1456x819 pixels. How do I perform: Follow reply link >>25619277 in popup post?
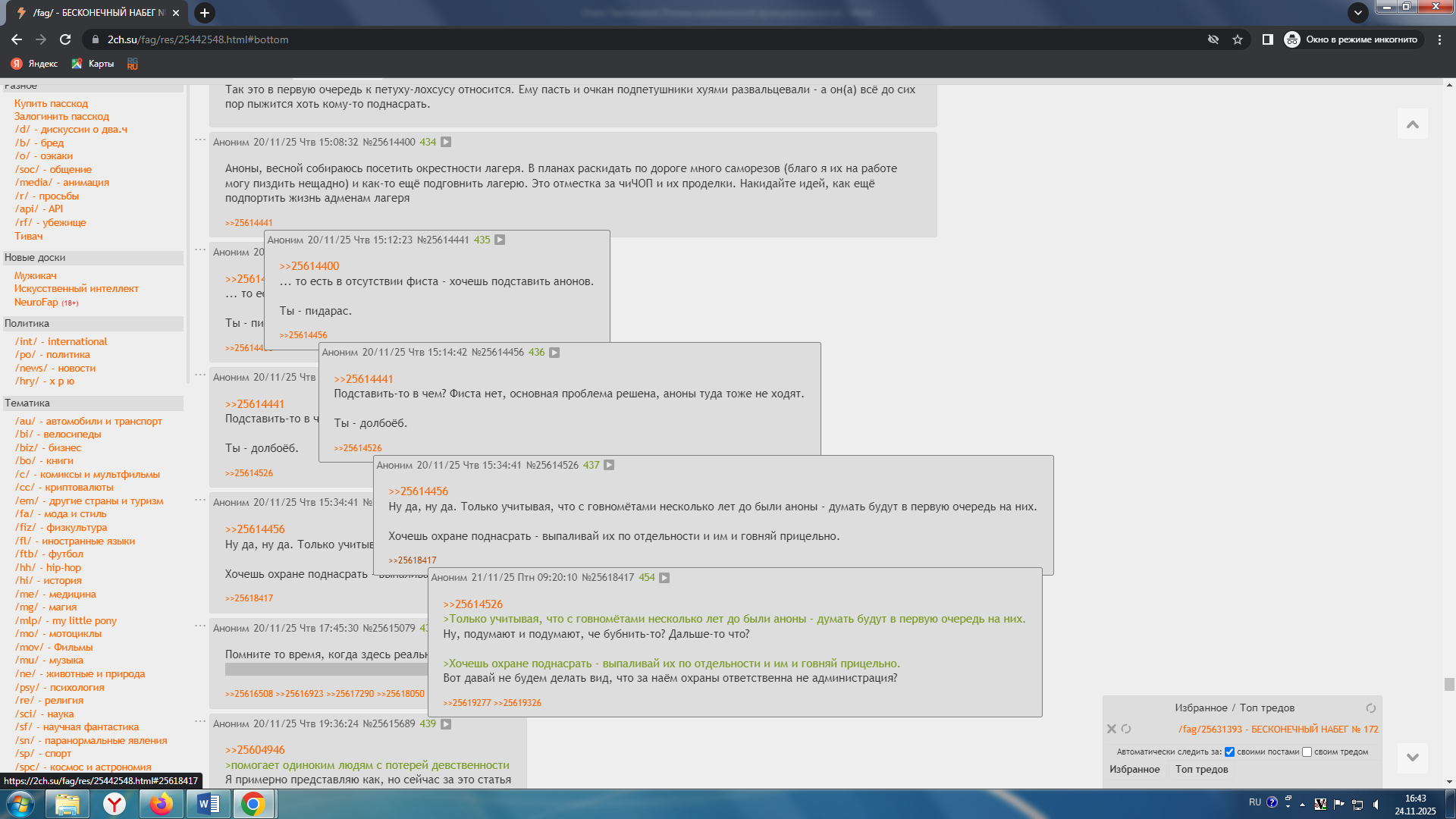pos(466,703)
